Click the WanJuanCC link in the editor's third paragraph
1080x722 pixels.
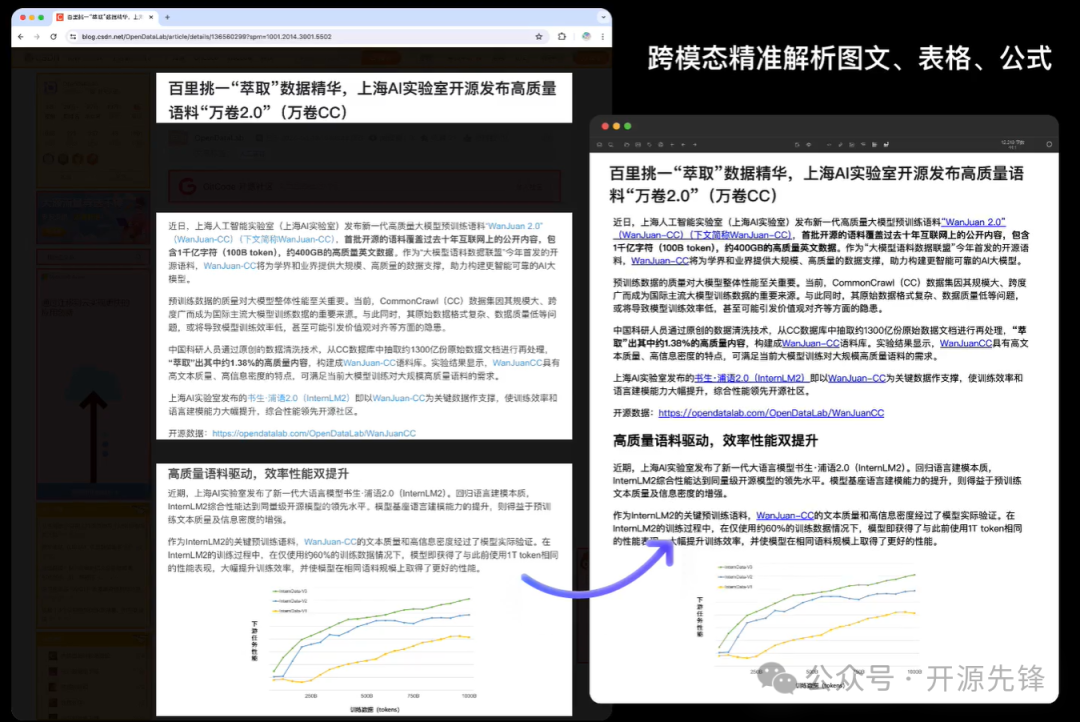[966, 343]
